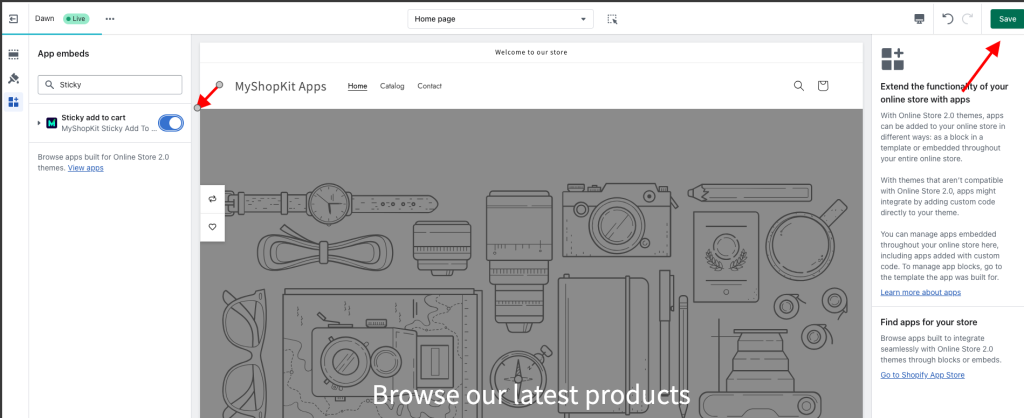Image resolution: width=1024 pixels, height=418 pixels.
Task: Click the Browse our latest products heading
Action: 531,395
